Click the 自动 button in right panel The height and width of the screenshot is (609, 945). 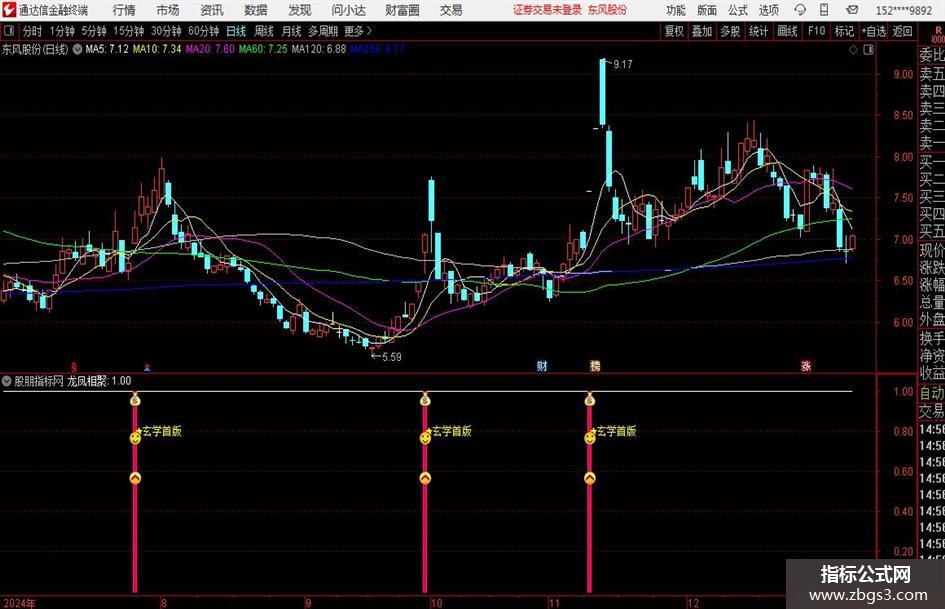tap(931, 393)
